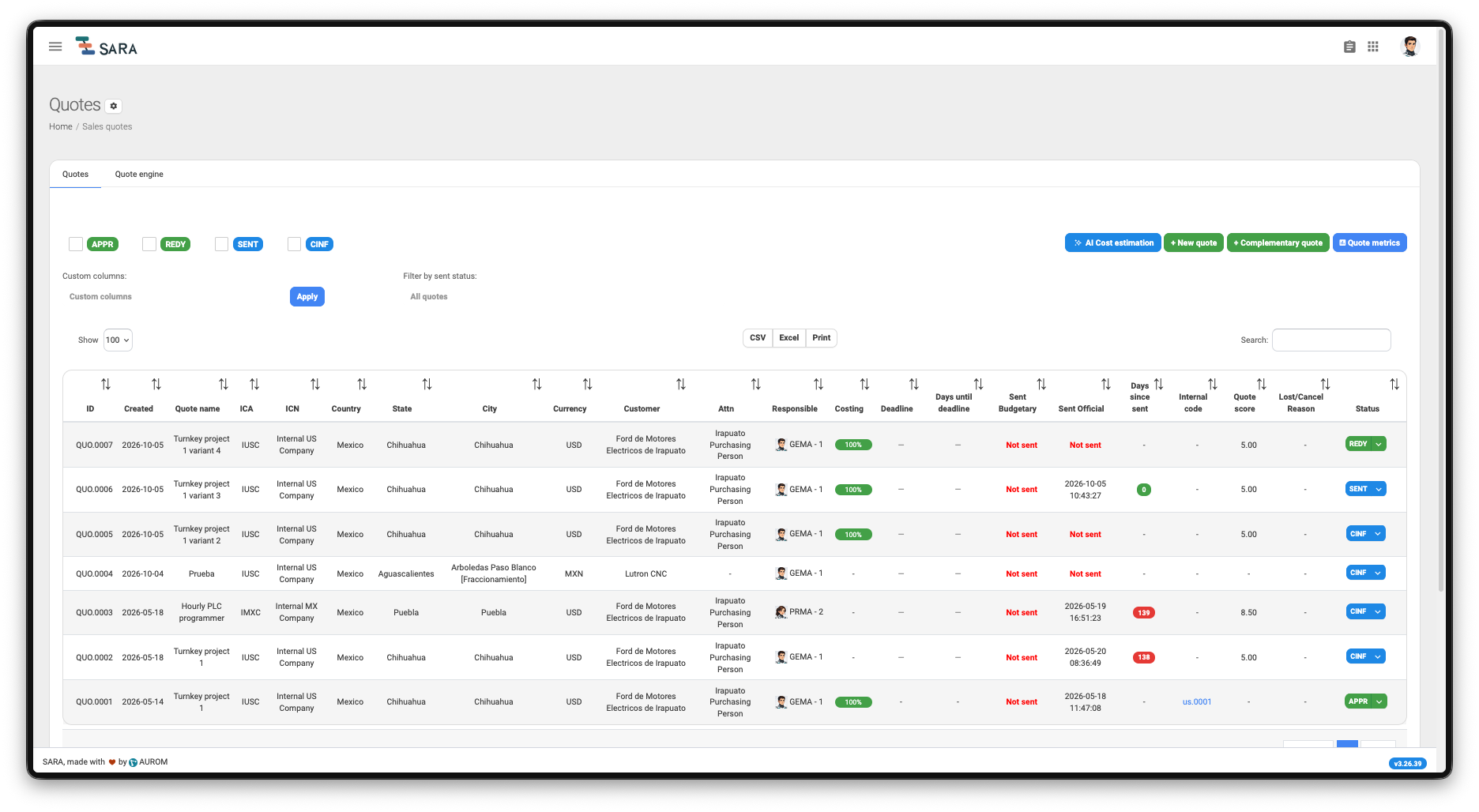
Task: Go to Home in the breadcrumb
Action: [x=61, y=126]
